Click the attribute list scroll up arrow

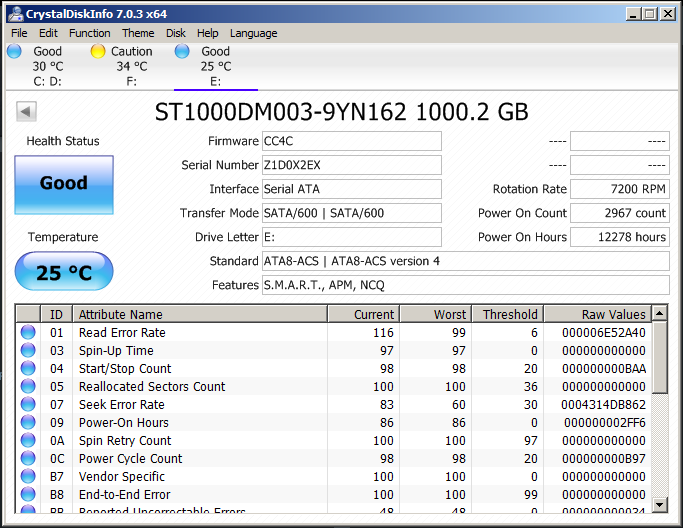coord(660,313)
